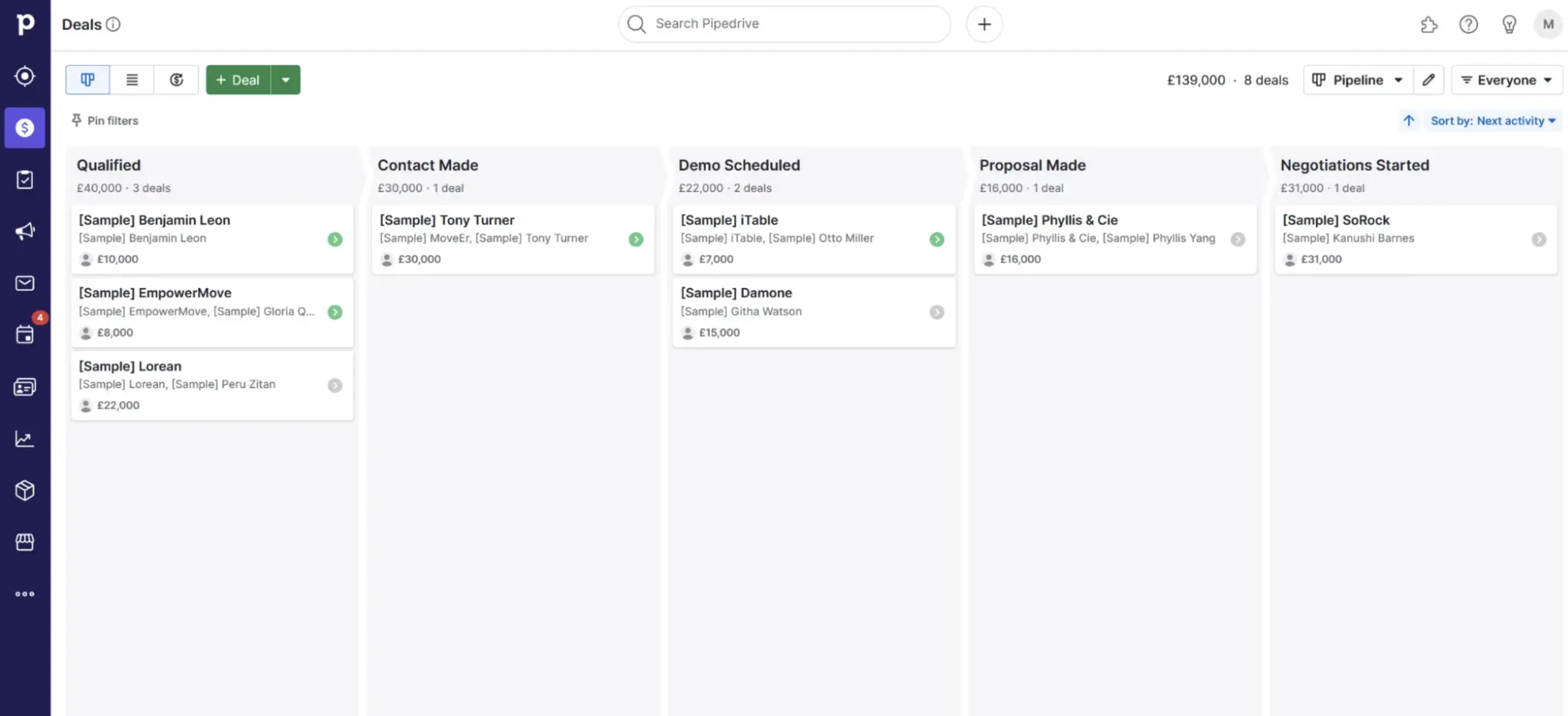Open More three-dots menu in sidebar
The image size is (1568, 716).
click(25, 594)
